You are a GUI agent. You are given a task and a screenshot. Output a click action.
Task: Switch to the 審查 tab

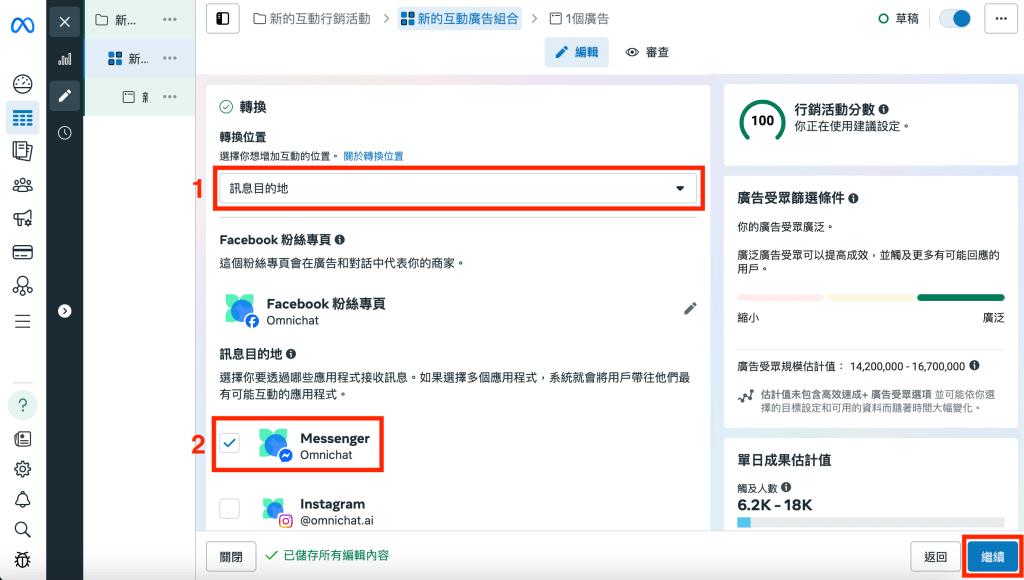click(647, 52)
